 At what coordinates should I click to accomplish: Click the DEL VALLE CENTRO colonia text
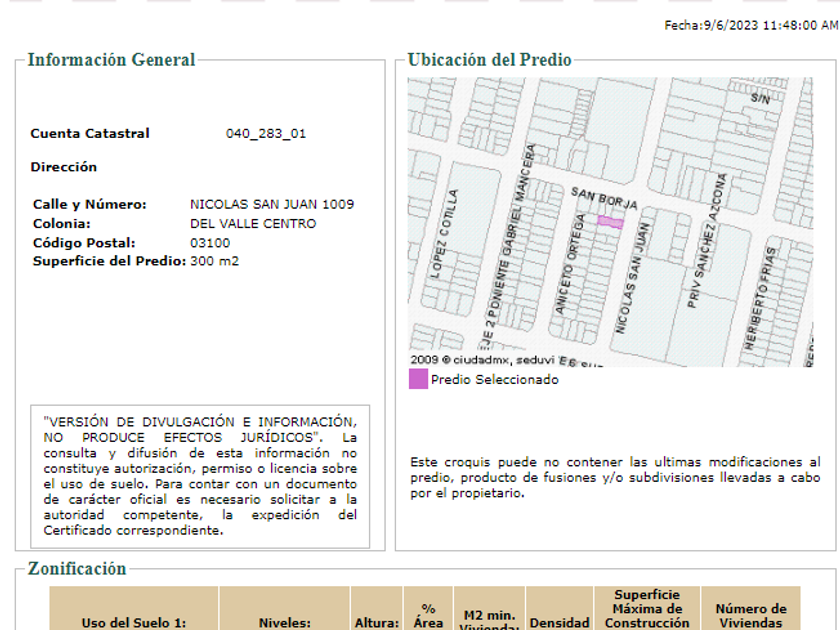(253, 224)
